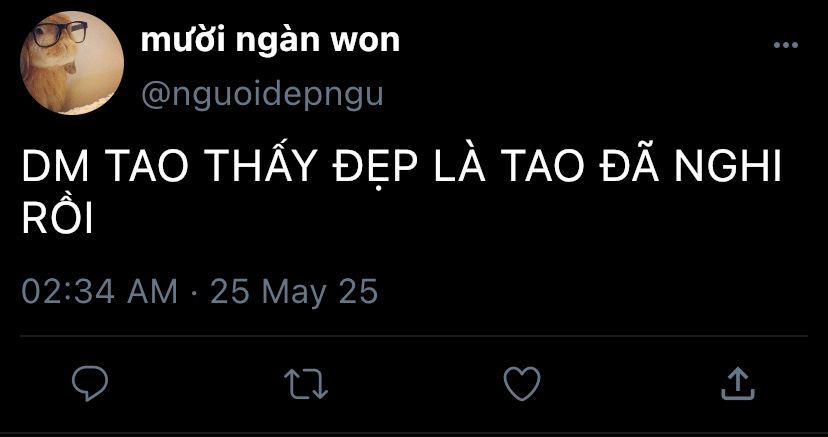This screenshot has width=828, height=437.
Task: Click the word "RỒI" in the tweet
Action: [x=58, y=218]
